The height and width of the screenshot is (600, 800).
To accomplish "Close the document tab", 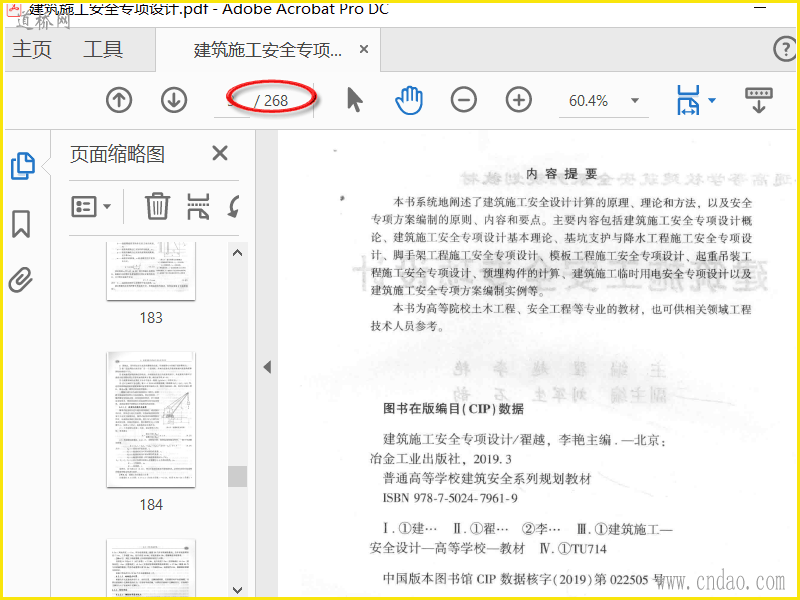I will tap(364, 49).
